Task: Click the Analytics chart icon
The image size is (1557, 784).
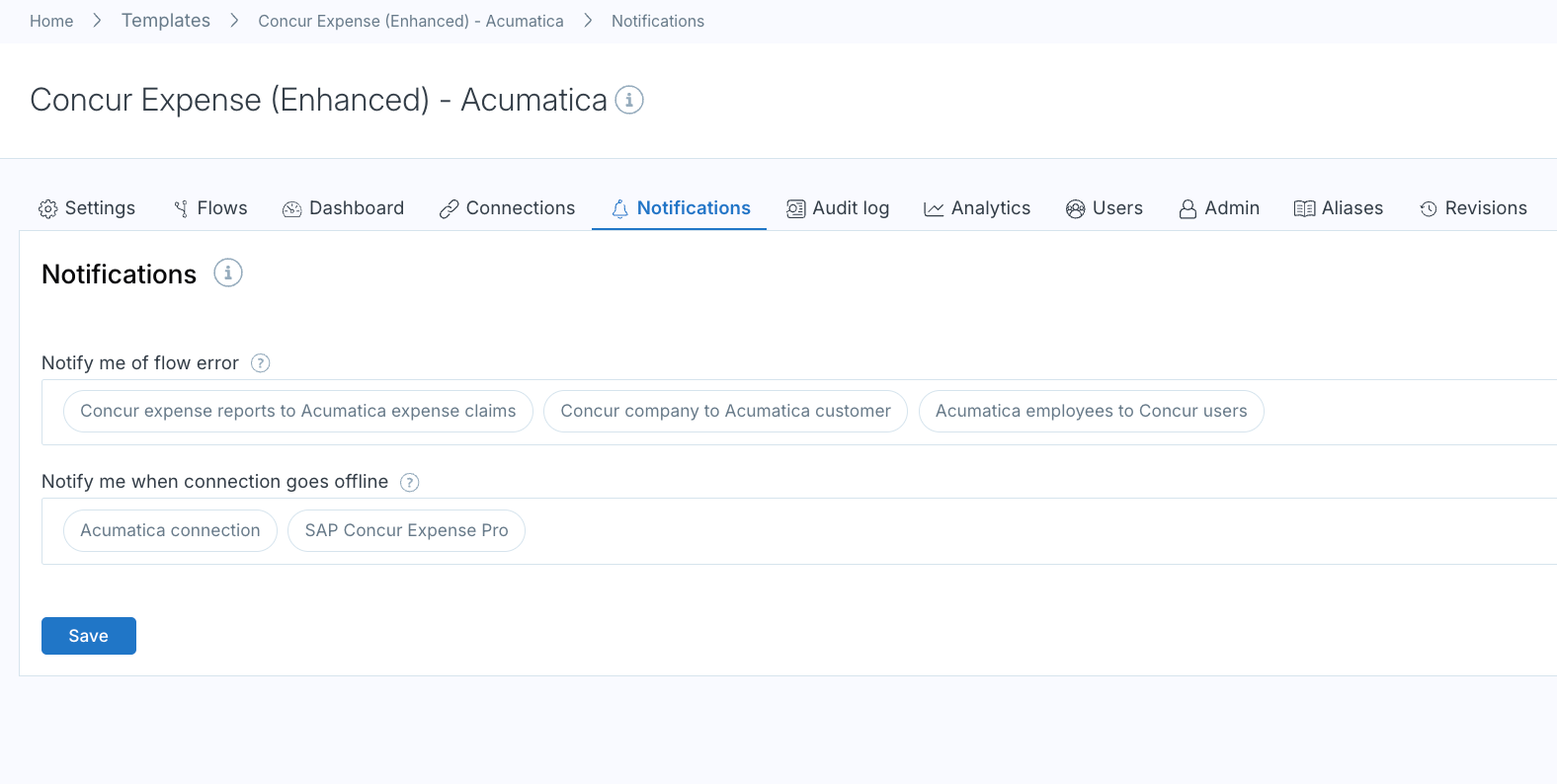Action: (x=934, y=209)
